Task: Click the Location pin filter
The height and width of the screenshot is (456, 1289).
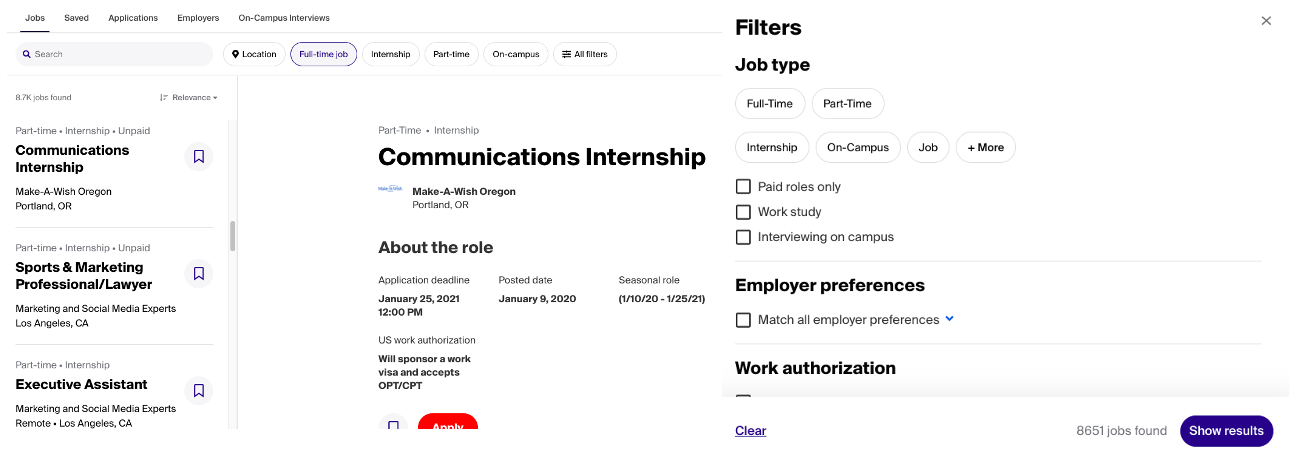Action: click(x=254, y=54)
